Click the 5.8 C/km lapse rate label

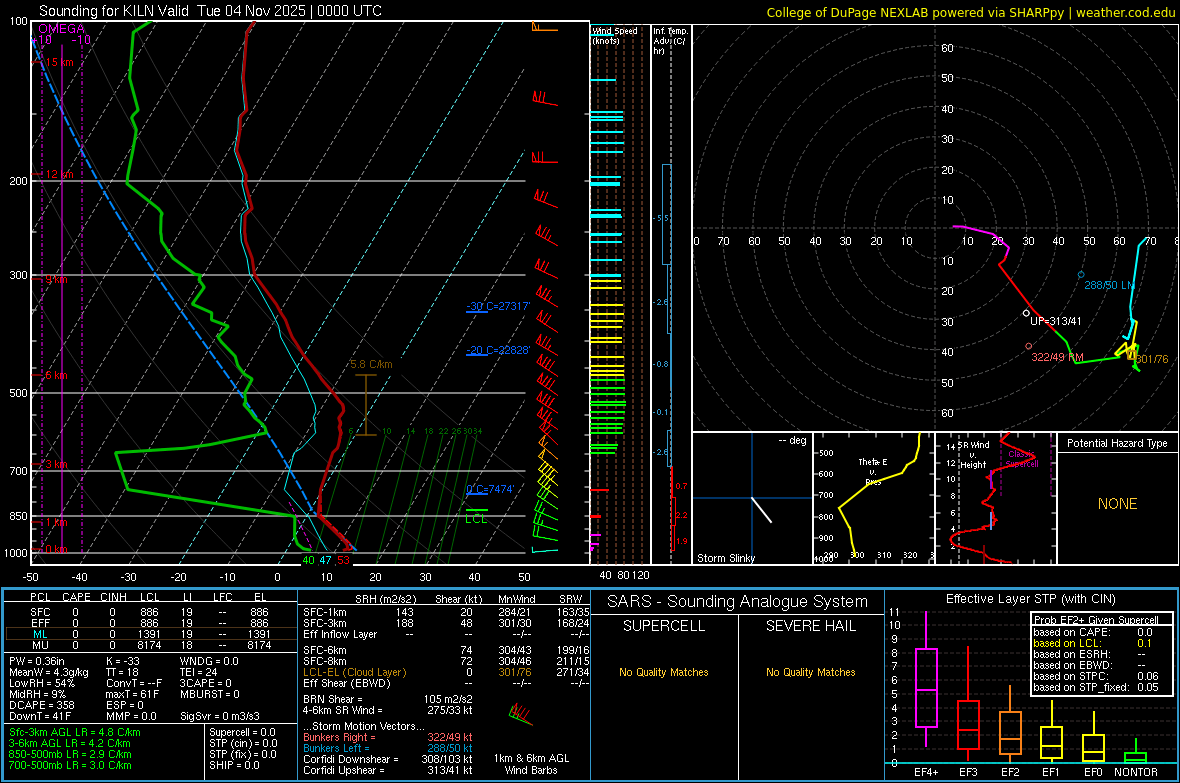pos(371,364)
